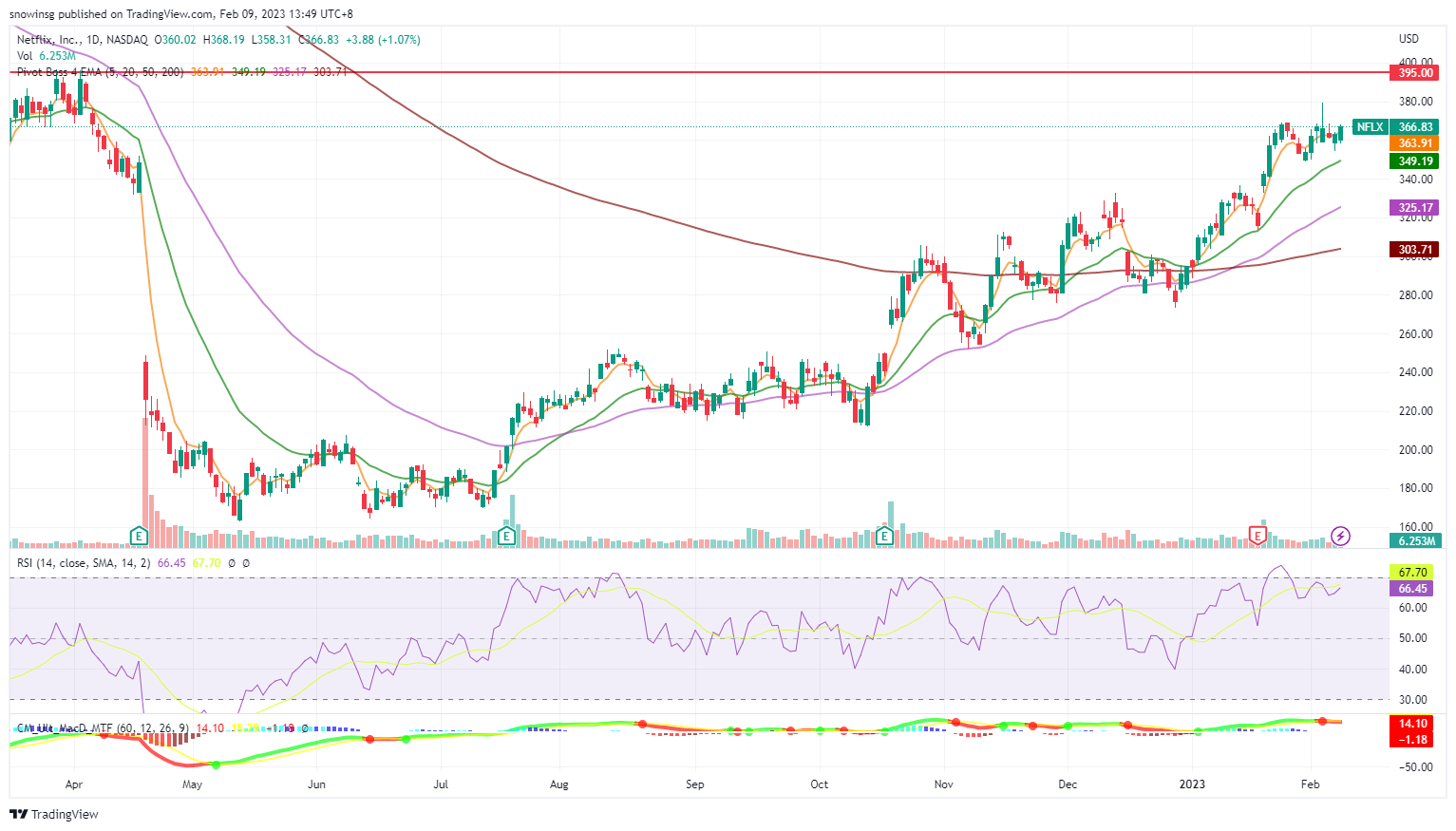Image resolution: width=1456 pixels, height=831 pixels.
Task: Click the Oct label on time axis
Action: click(819, 784)
